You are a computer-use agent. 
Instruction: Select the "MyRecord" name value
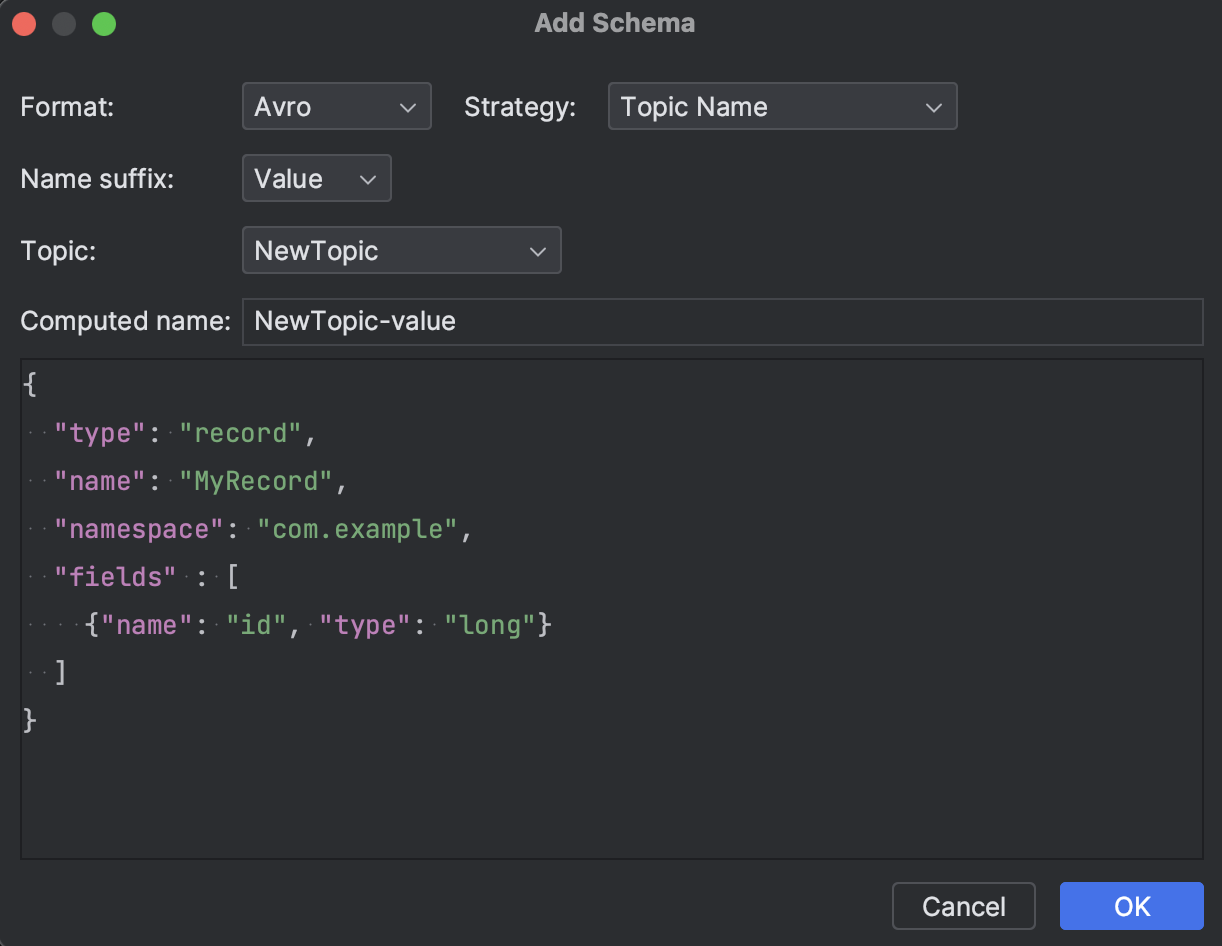tap(258, 481)
